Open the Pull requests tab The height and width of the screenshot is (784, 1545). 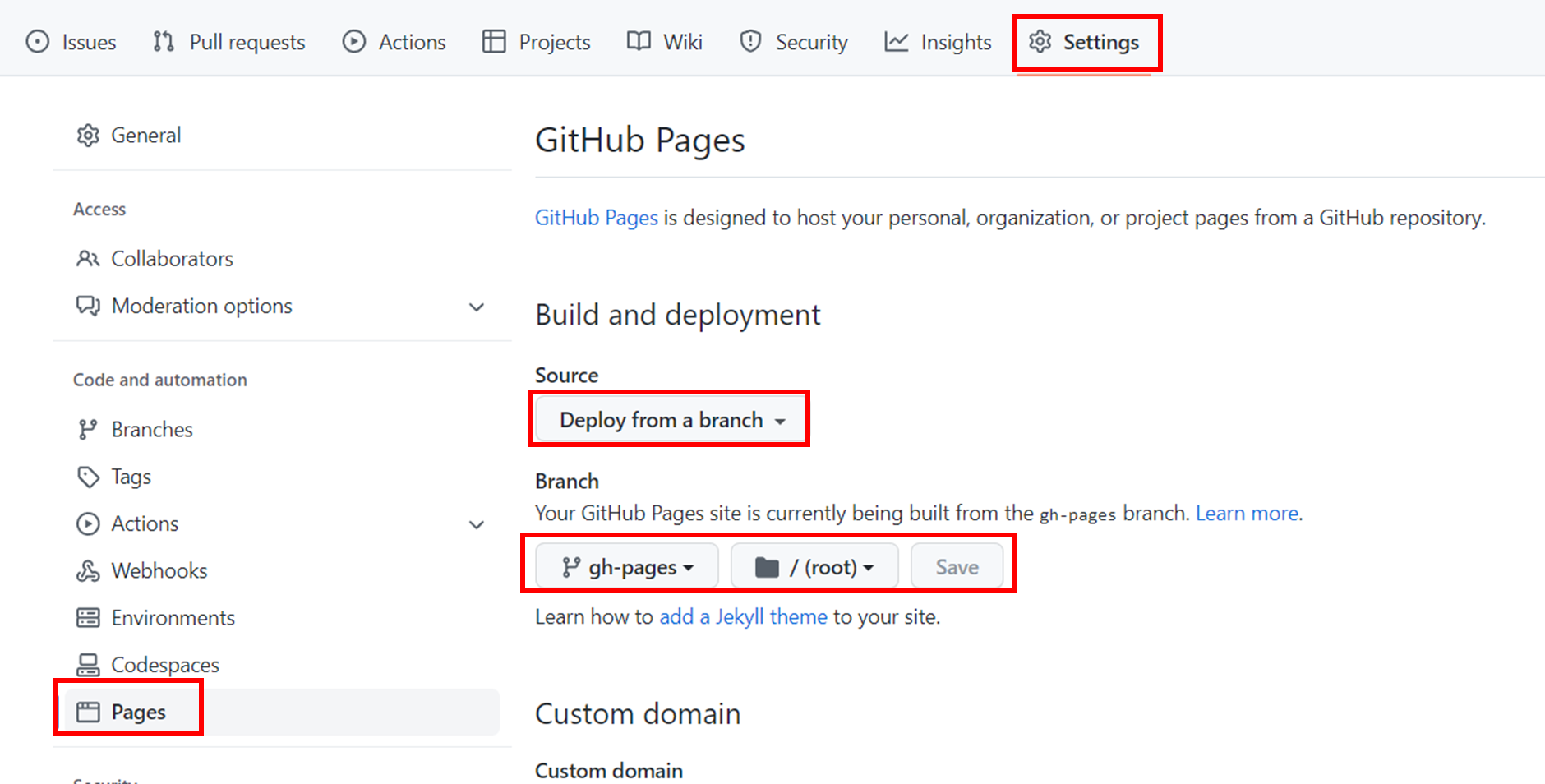(x=228, y=42)
